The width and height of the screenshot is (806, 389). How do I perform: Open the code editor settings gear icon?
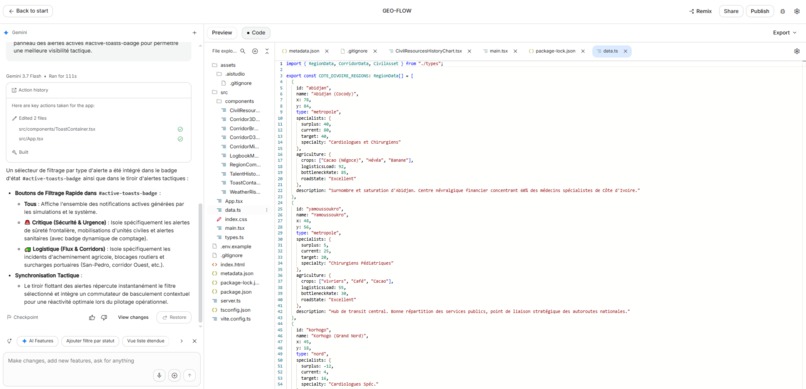[797, 51]
